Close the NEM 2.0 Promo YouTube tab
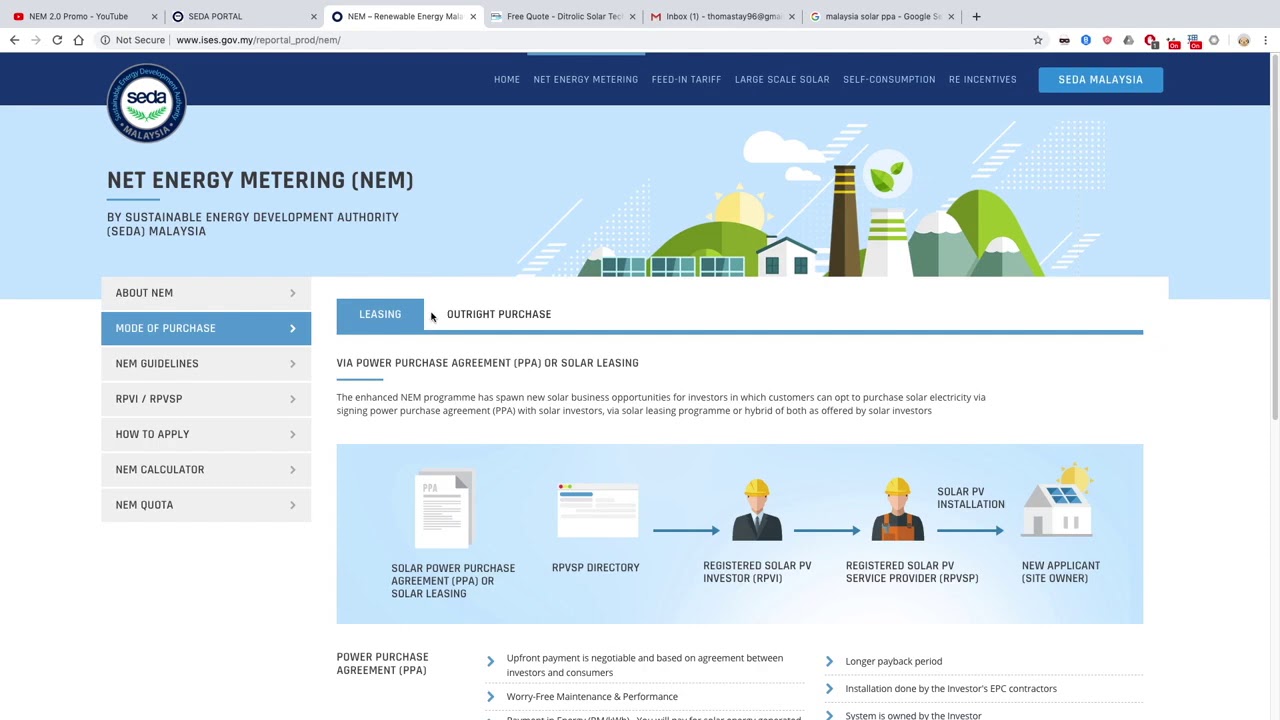Screen dimensions: 1280x720 (154, 16)
